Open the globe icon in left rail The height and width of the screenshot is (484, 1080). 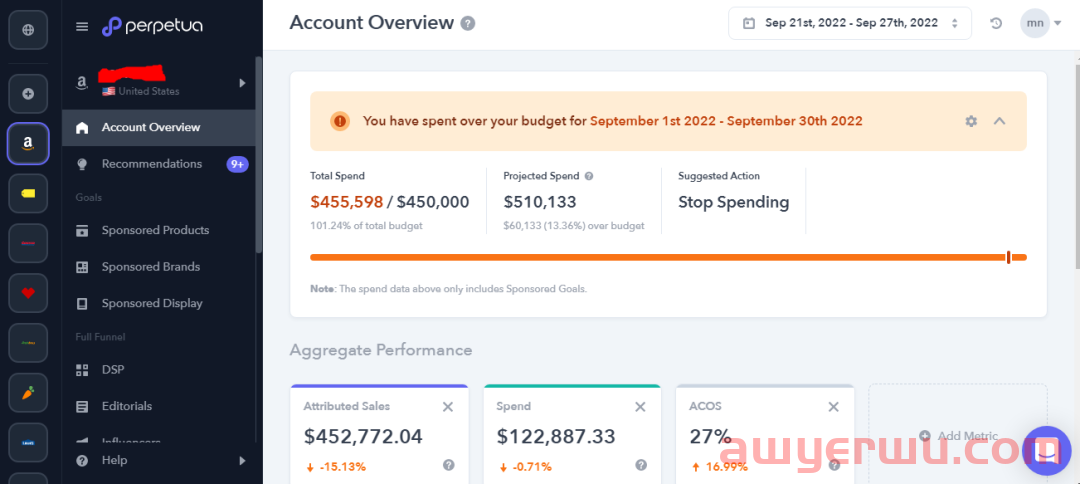(x=28, y=29)
